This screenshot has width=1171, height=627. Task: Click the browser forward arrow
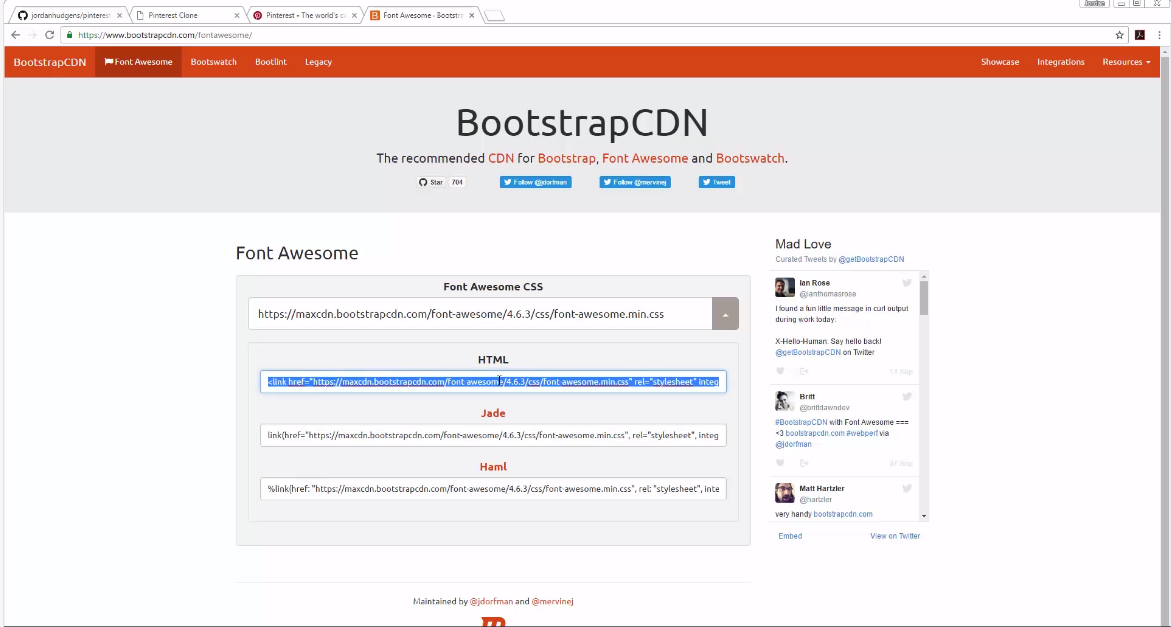(32, 35)
